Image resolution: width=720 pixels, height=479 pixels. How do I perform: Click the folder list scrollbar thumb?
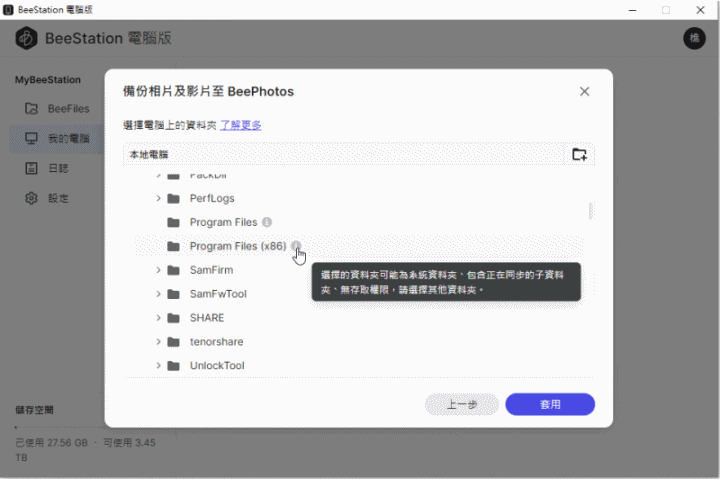[x=591, y=211]
